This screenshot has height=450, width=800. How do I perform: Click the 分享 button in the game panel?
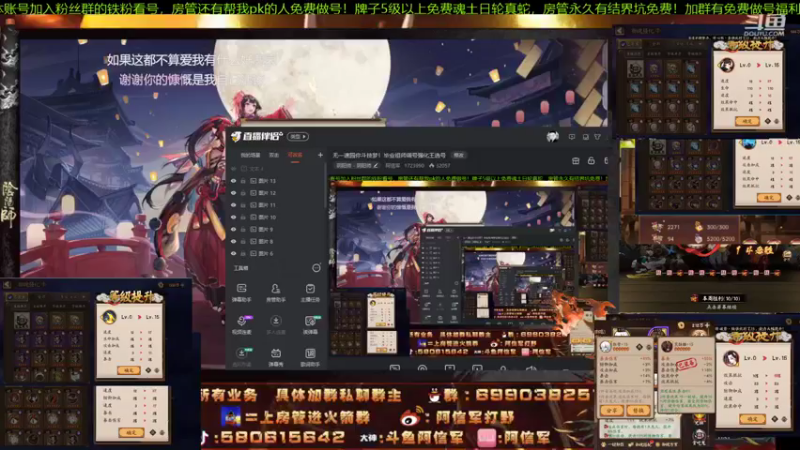pos(611,410)
